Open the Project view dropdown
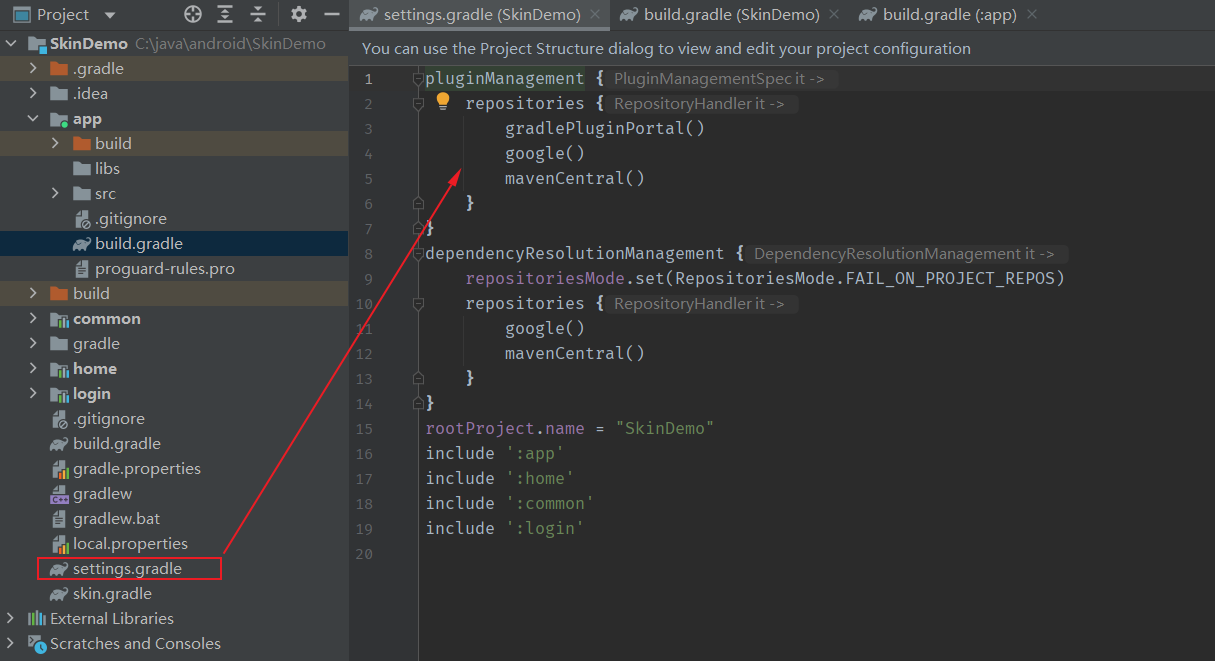Viewport: 1215px width, 661px height. (109, 15)
